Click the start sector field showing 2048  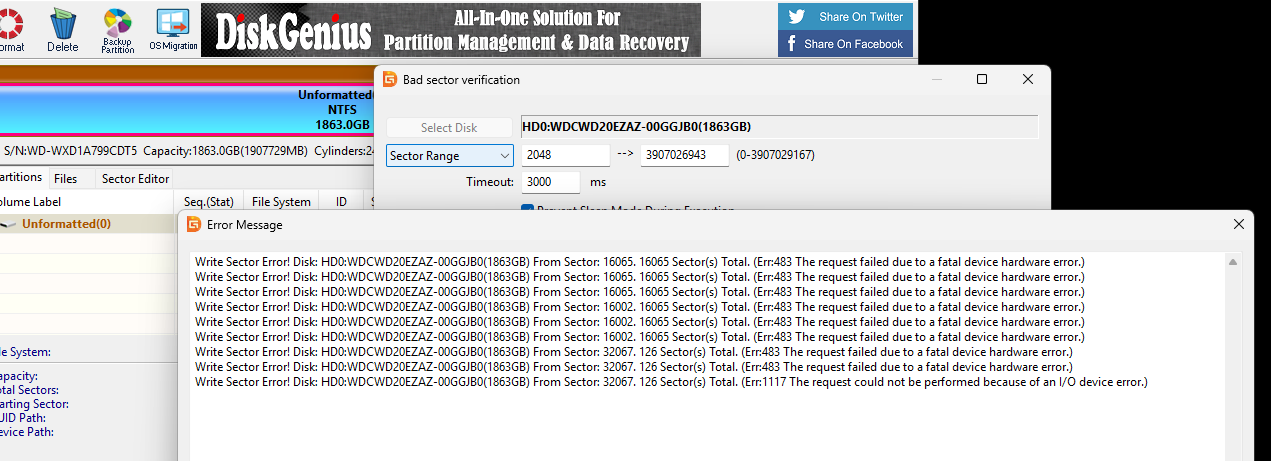[566, 156]
